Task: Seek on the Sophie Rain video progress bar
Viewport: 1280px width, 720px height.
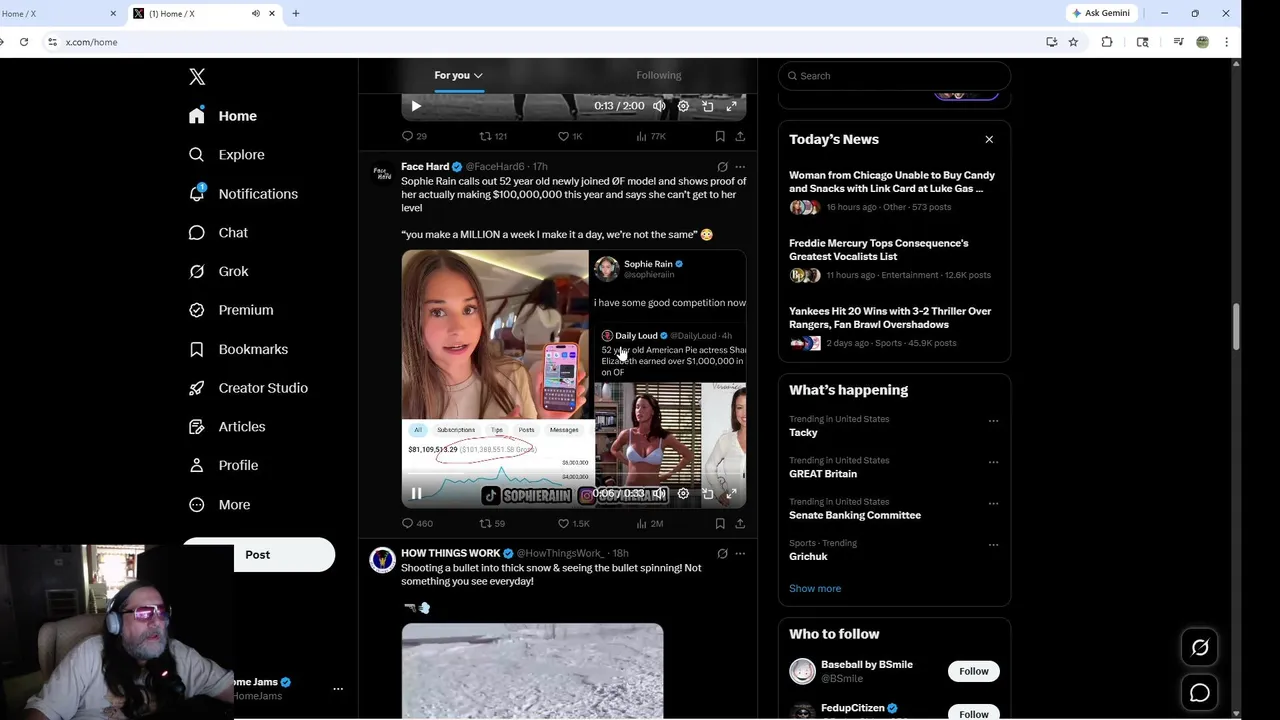Action: (x=574, y=475)
